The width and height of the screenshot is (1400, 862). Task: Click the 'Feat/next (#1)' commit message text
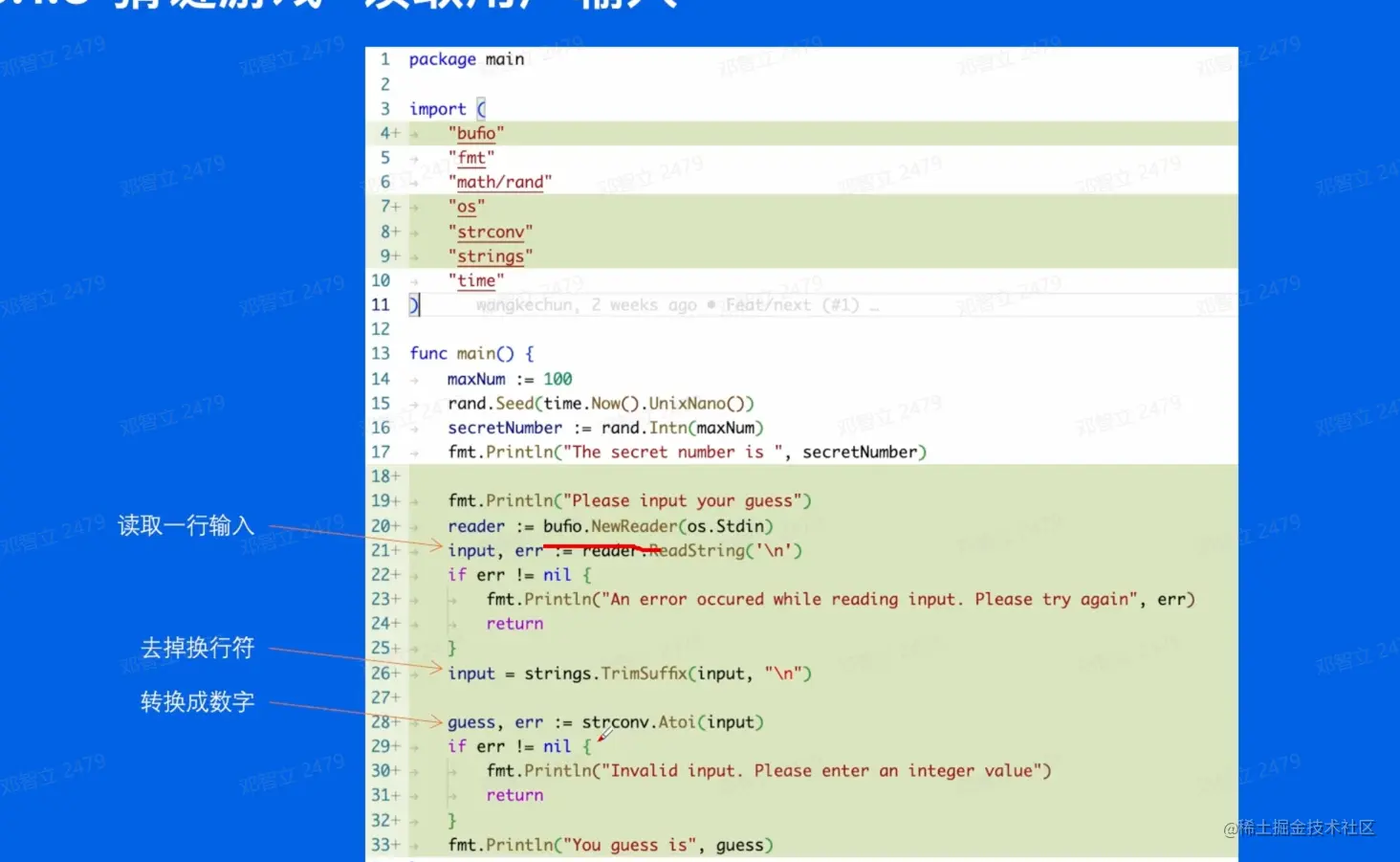click(792, 305)
